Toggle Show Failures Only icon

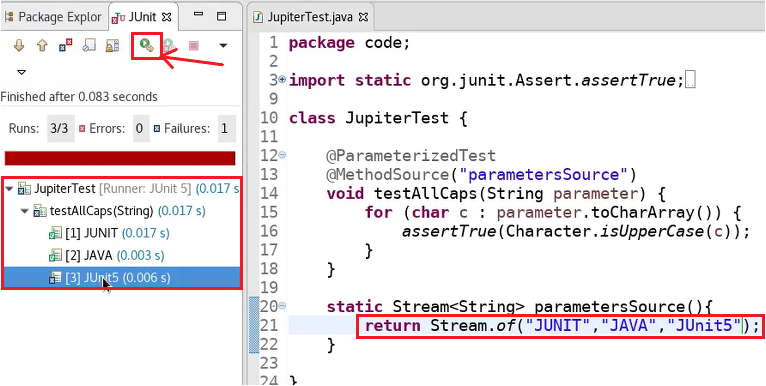point(65,46)
